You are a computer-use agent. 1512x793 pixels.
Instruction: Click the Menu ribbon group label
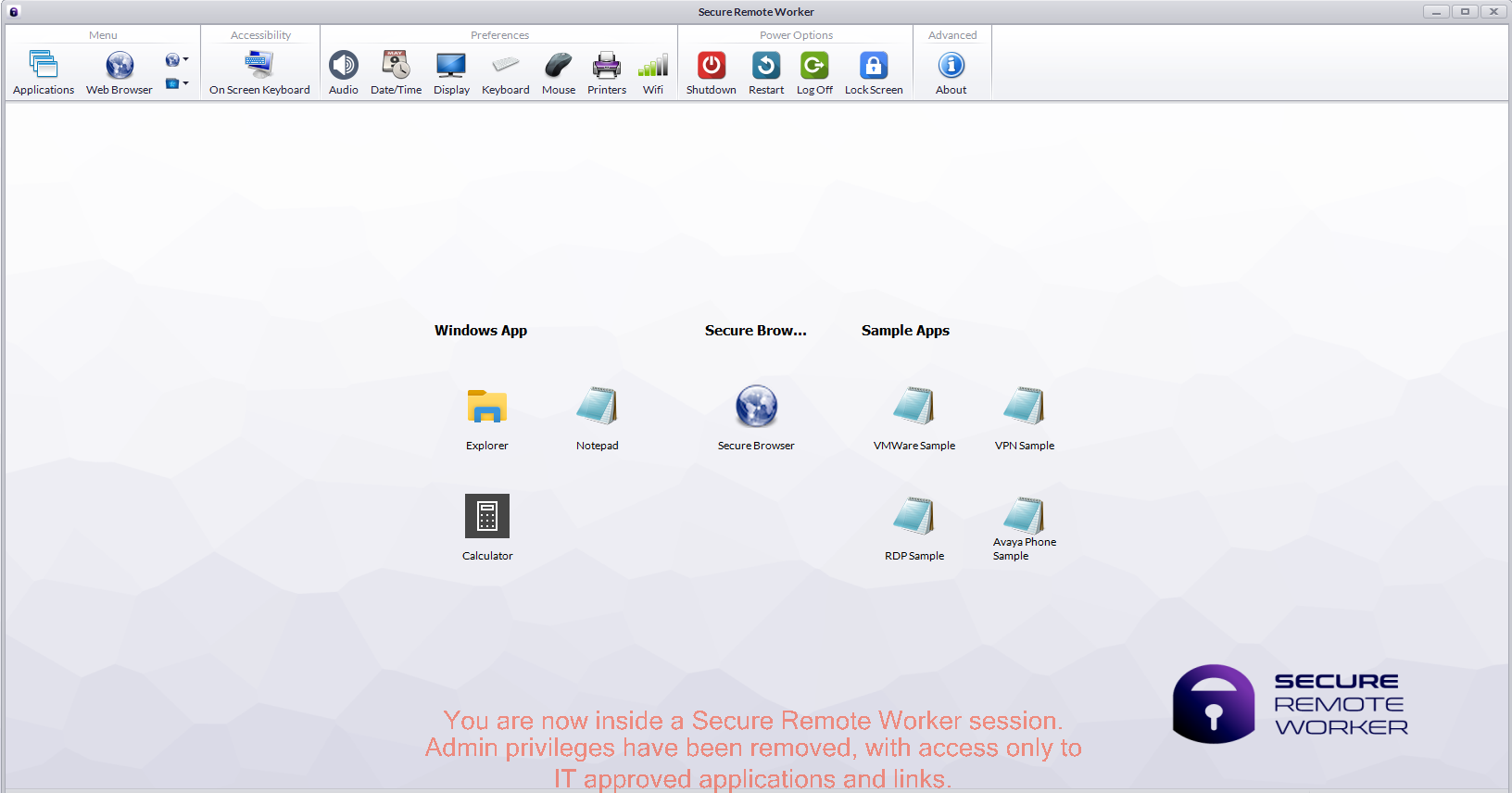[103, 35]
